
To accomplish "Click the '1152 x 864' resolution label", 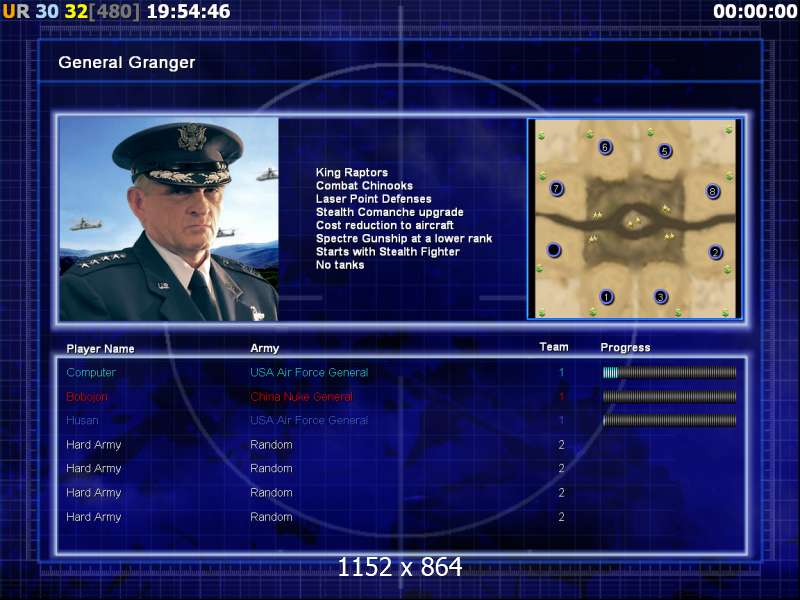I will (400, 567).
